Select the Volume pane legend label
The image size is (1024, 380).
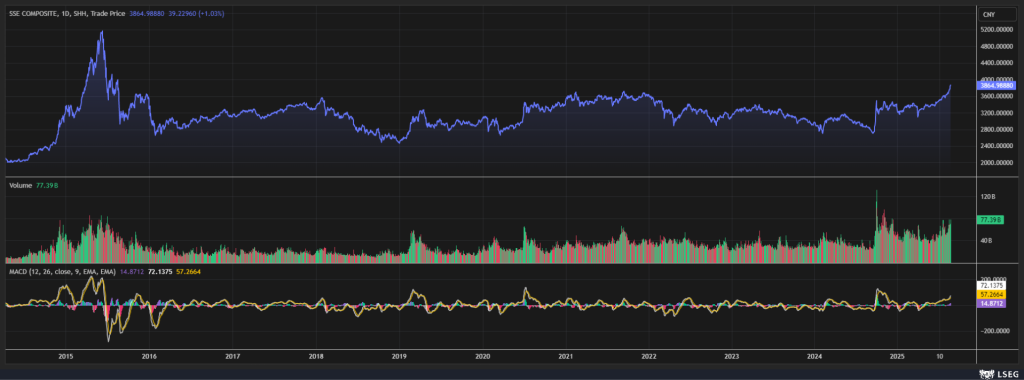(x=20, y=185)
